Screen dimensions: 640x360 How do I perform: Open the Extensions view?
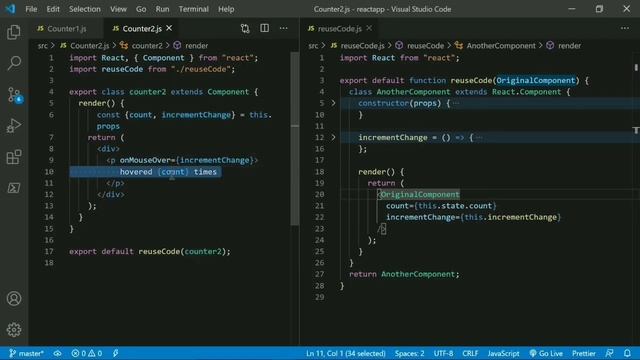pos(14,157)
